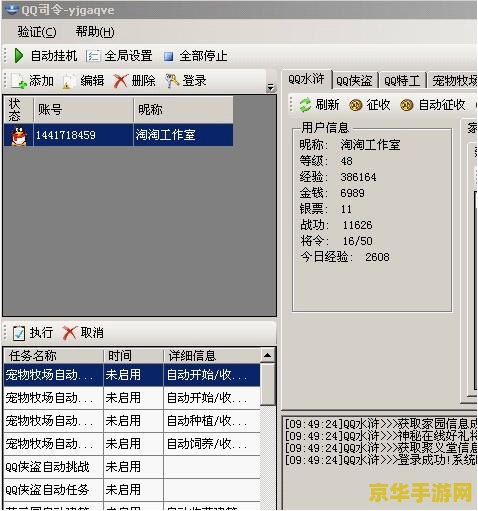Viewport: 478px width, 511px height.
Task: Select the highlighted 宠物牧场自动... task row
Action: tap(132, 375)
